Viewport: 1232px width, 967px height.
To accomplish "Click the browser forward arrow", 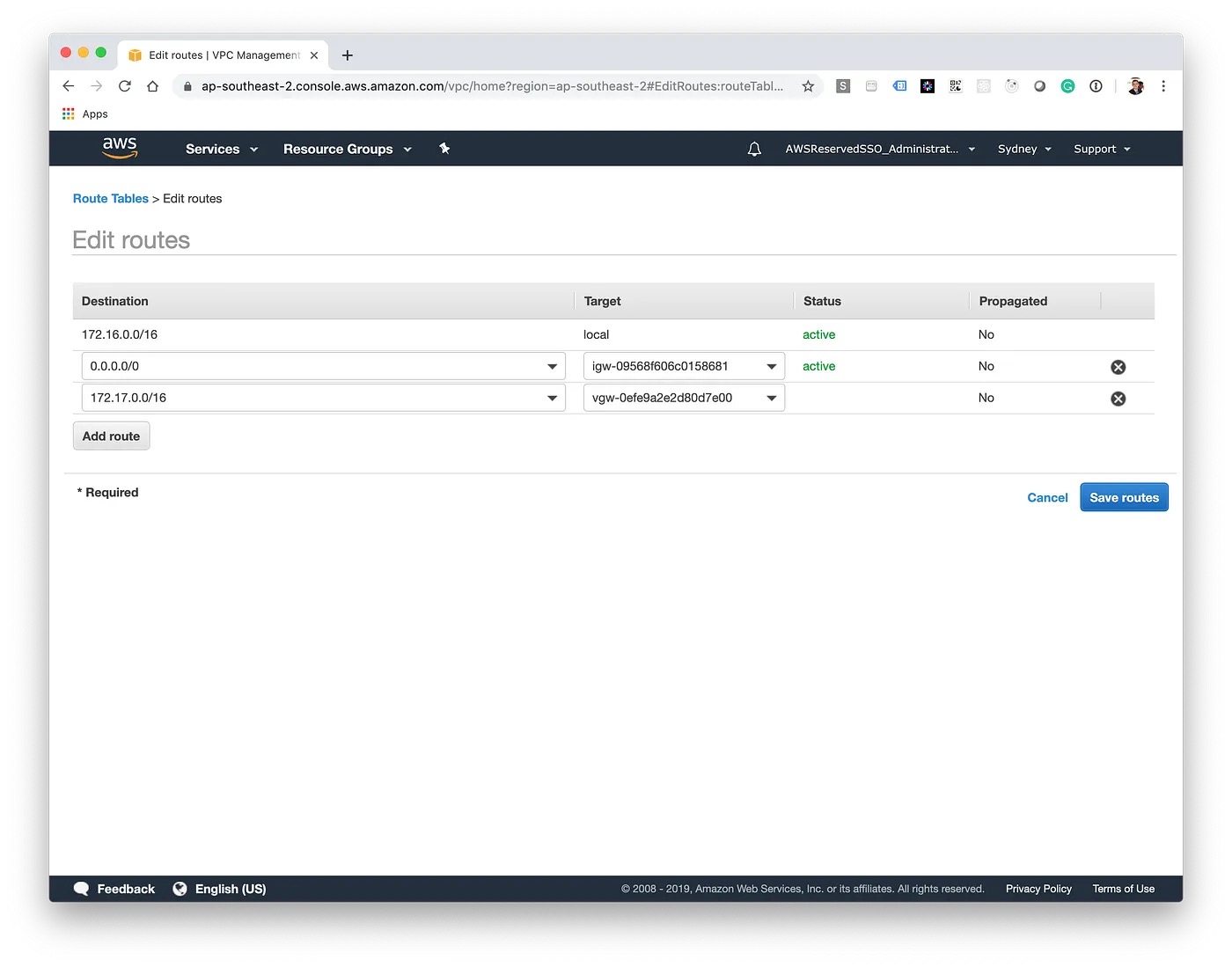I will coord(97,86).
